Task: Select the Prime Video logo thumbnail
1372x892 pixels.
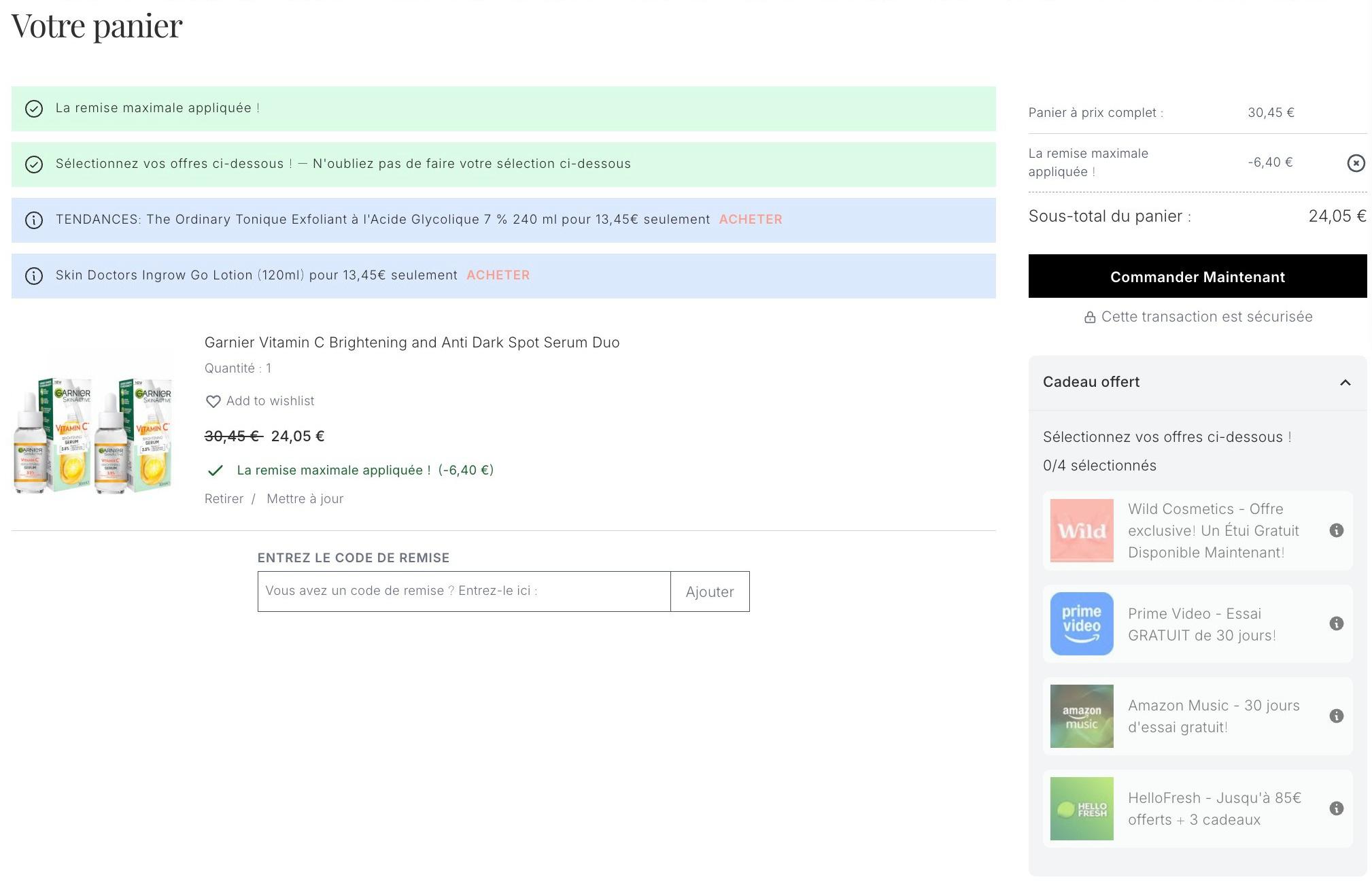Action: (1082, 624)
